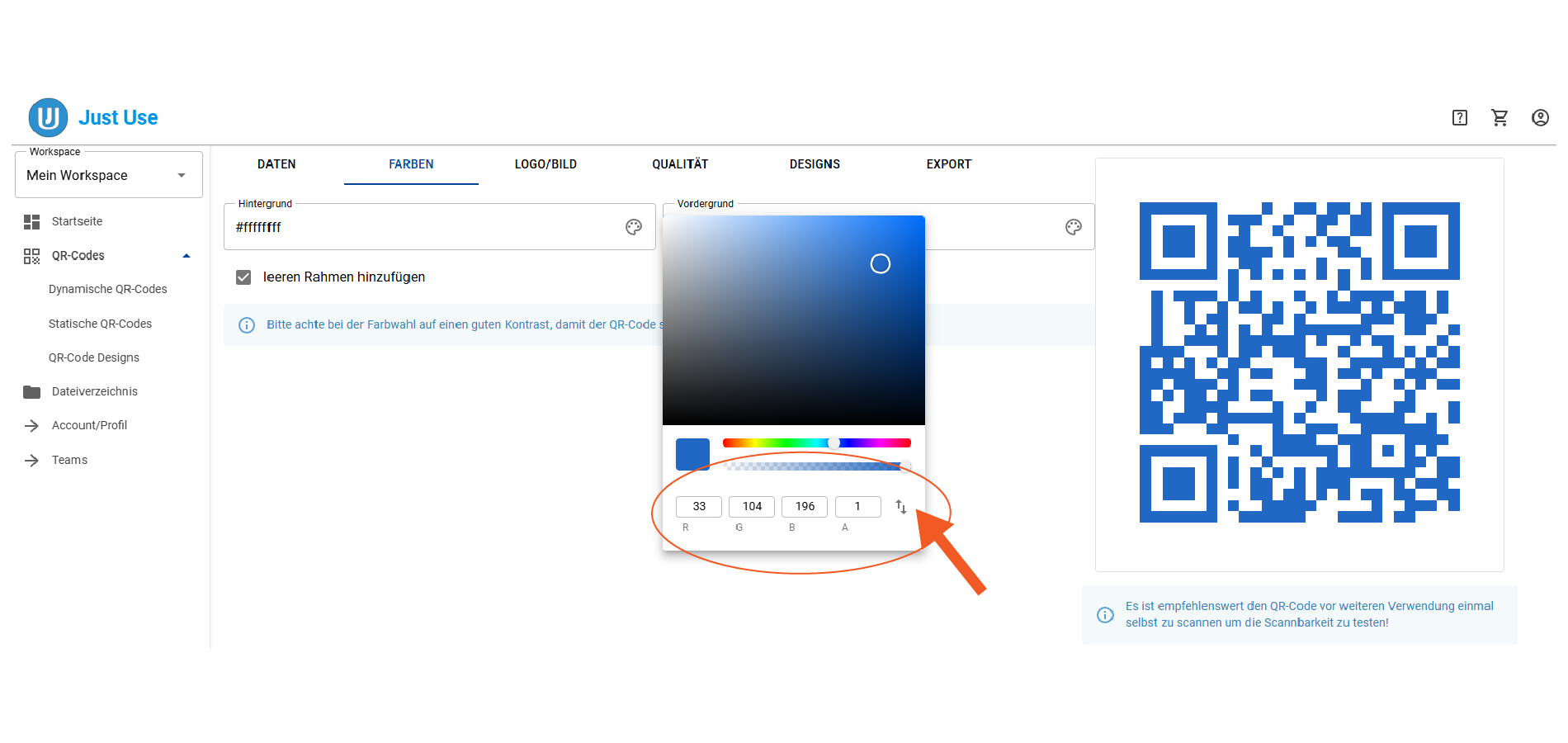Open Dateiverzeichnis in the sidebar

(x=94, y=391)
